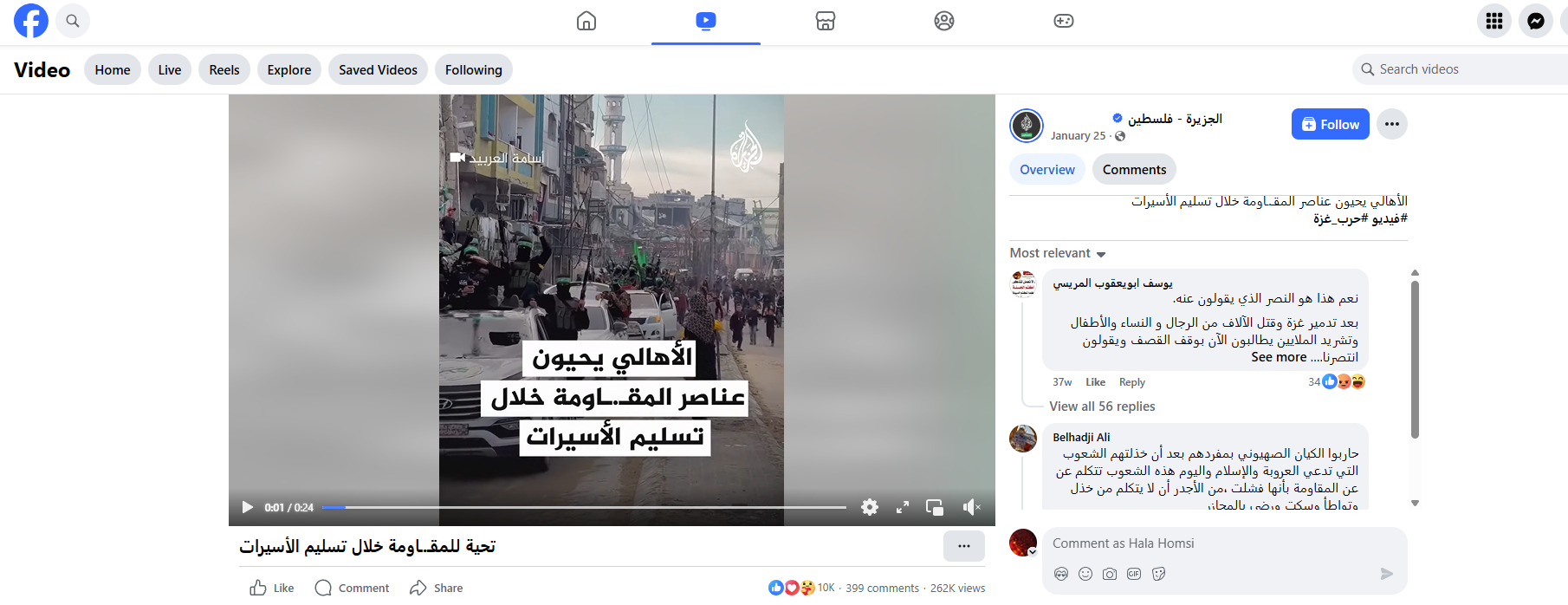1568x605 pixels.
Task: Enter fullscreen mode on the video
Action: (903, 507)
